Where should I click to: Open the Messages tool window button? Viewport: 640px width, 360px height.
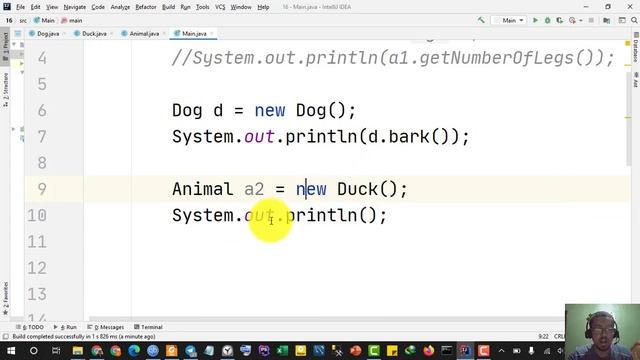pyautogui.click(x=105, y=327)
